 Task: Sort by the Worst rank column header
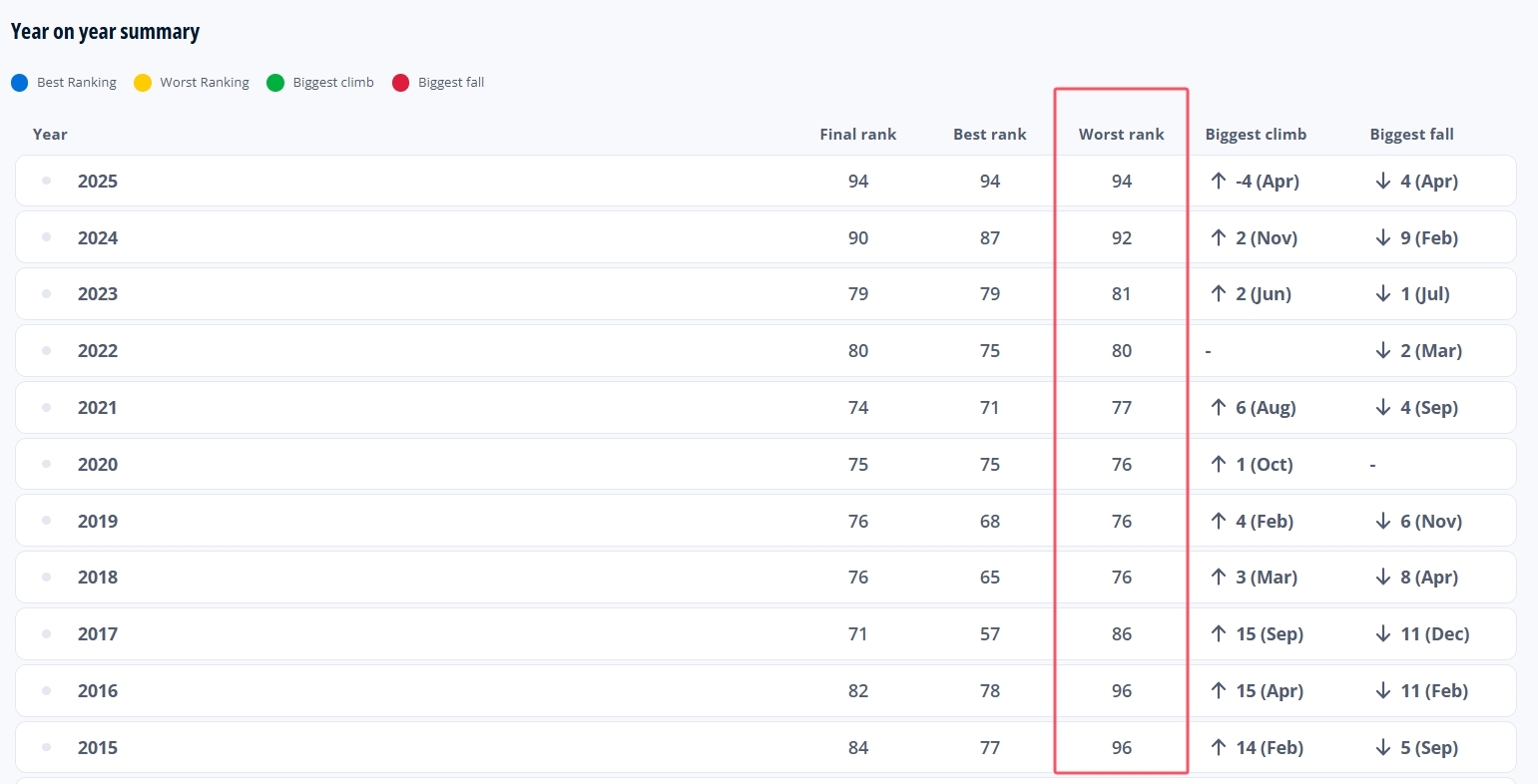click(1121, 135)
